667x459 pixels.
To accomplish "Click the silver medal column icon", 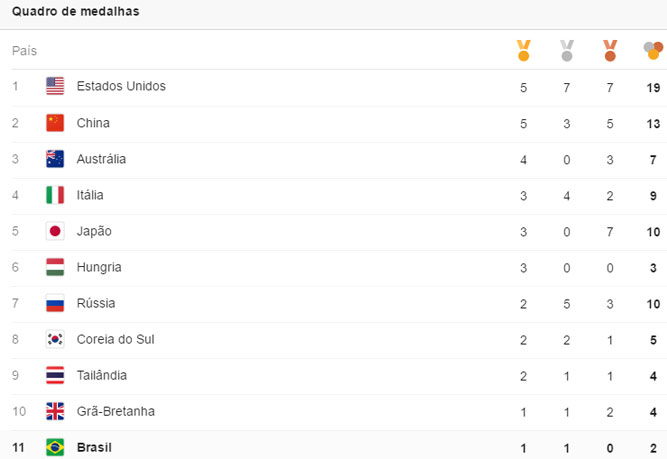I will pyautogui.click(x=567, y=49).
